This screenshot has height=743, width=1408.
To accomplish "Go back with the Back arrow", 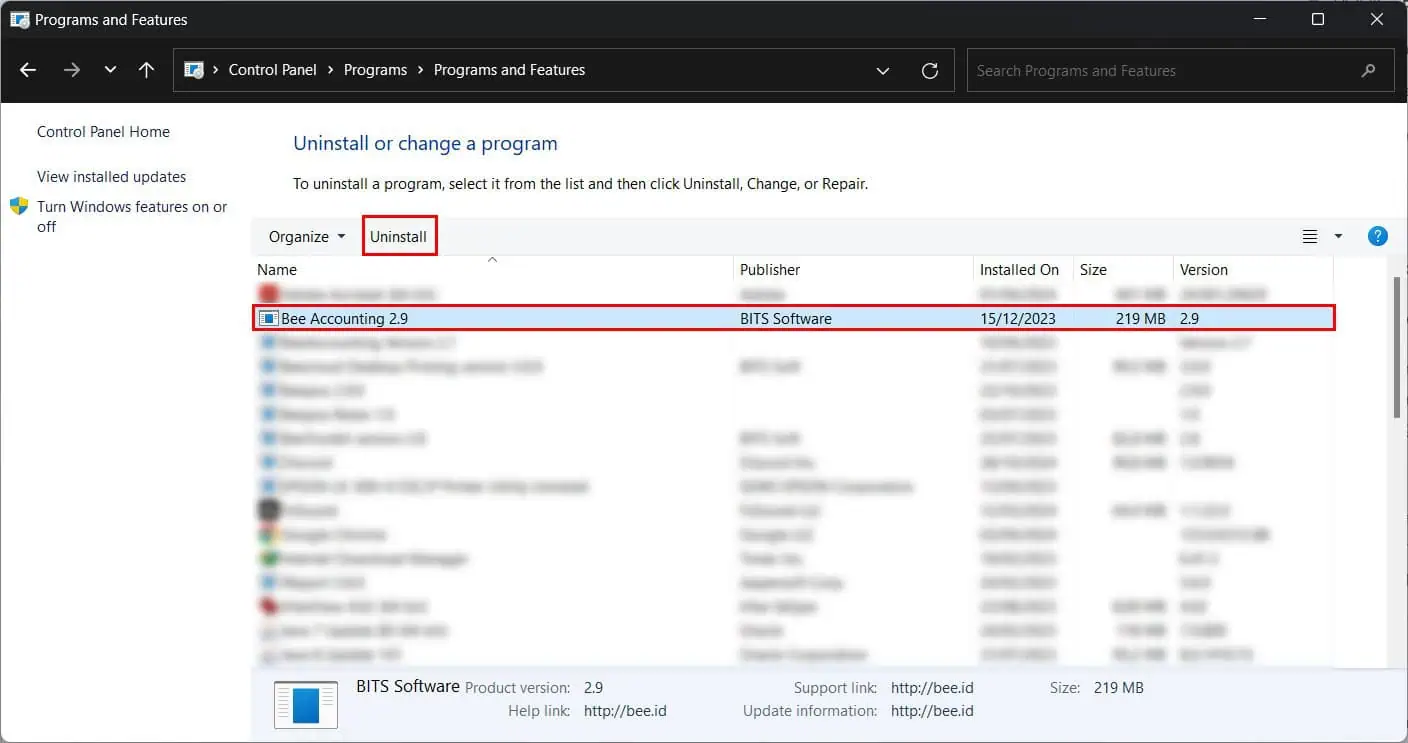I will point(28,70).
